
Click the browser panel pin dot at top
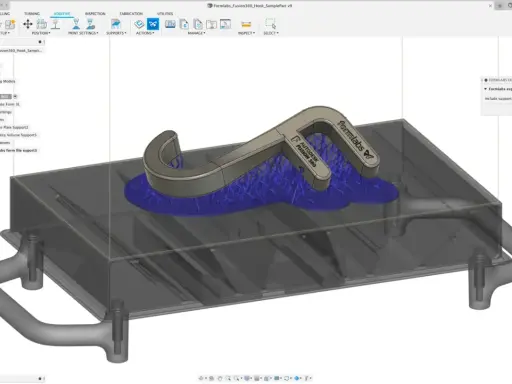(x=40, y=42)
